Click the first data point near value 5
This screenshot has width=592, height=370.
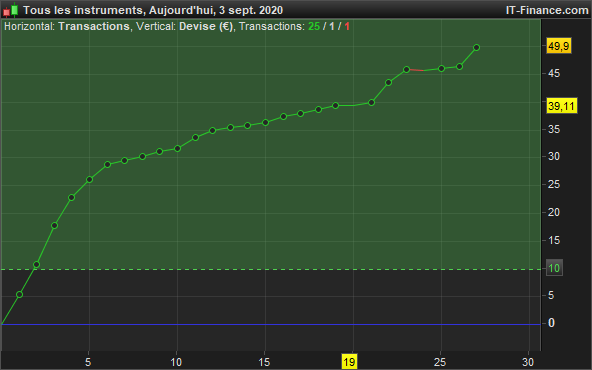pyautogui.click(x=20, y=294)
